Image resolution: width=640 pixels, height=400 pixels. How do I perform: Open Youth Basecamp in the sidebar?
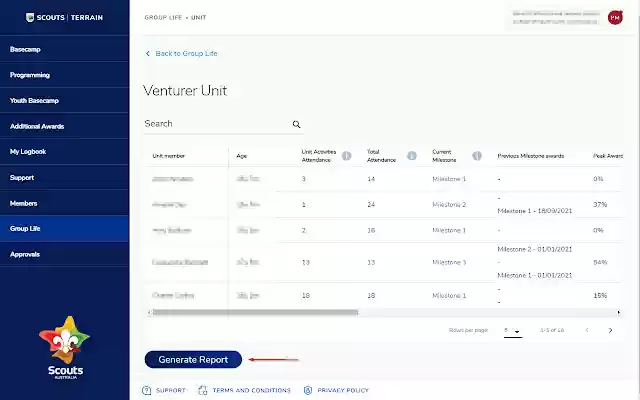click(64, 100)
